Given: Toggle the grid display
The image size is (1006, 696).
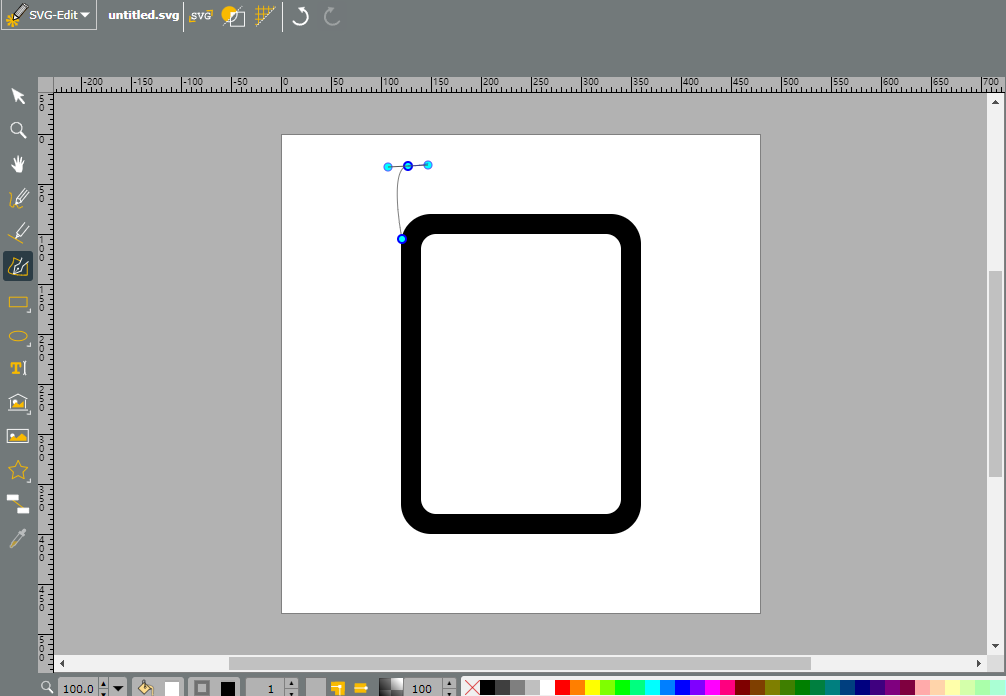Looking at the screenshot, I should coord(264,15).
